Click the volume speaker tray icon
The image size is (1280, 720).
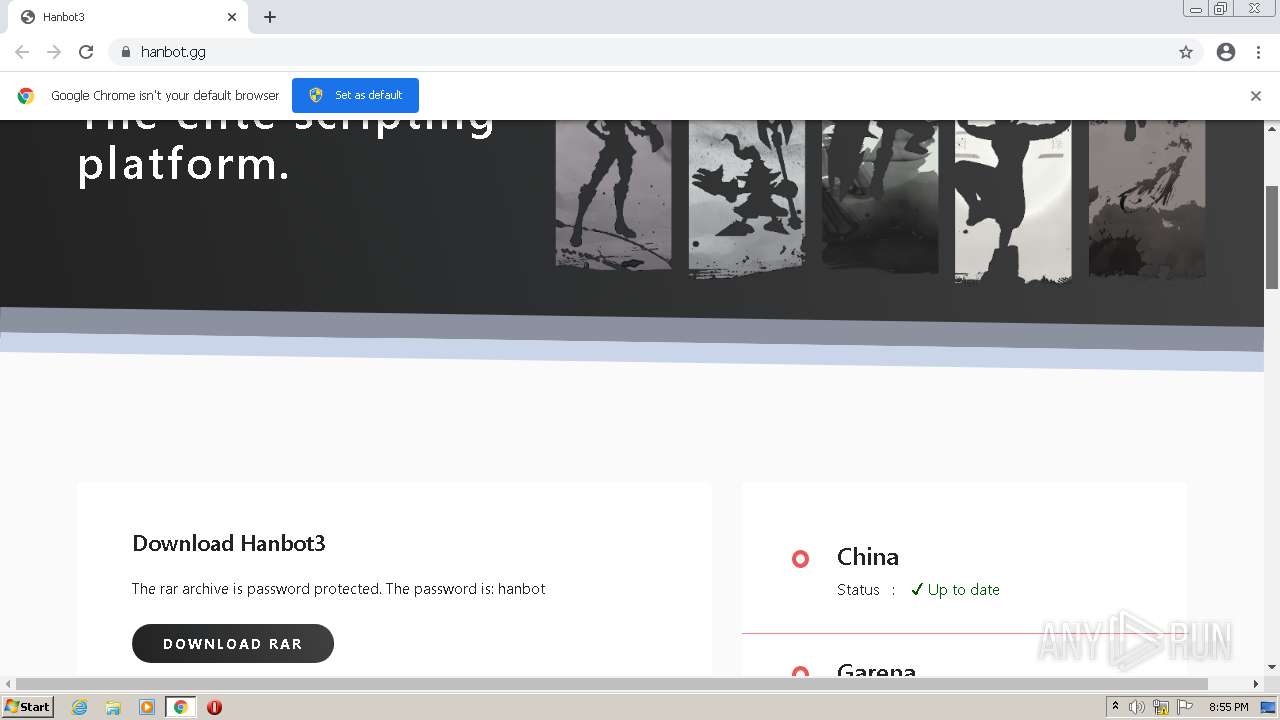click(1137, 707)
